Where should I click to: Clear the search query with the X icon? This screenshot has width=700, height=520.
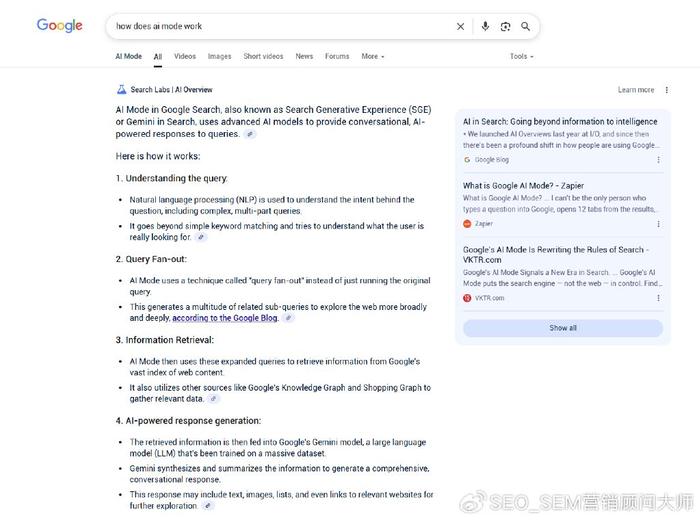[460, 26]
